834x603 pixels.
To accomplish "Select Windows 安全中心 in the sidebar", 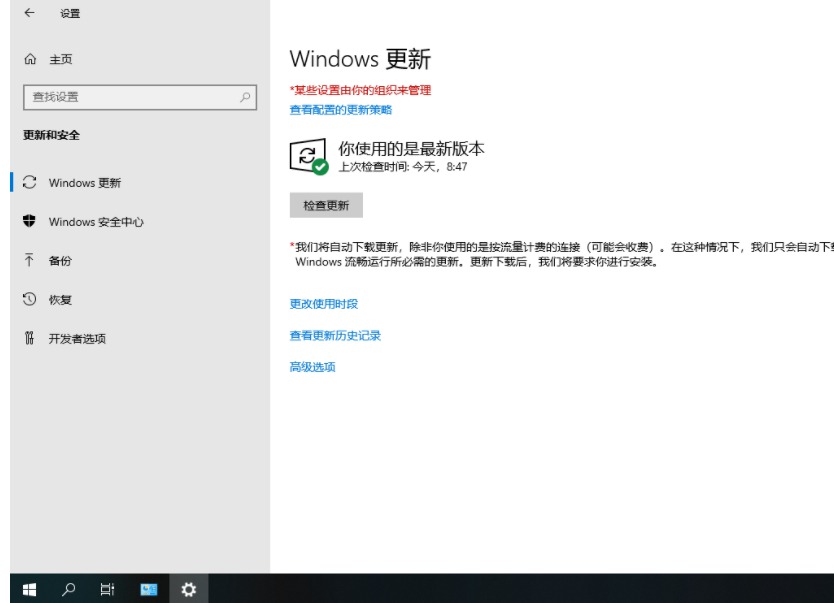I will pos(140,221).
